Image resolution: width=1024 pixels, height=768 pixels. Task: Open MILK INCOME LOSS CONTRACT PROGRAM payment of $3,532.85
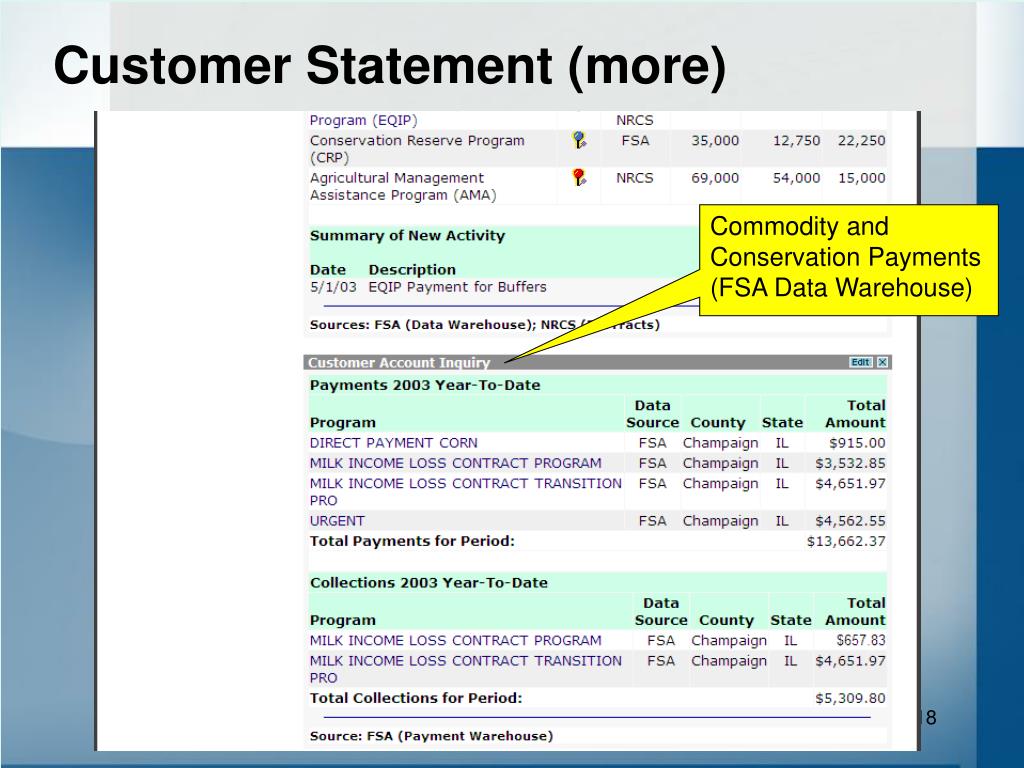pos(455,463)
